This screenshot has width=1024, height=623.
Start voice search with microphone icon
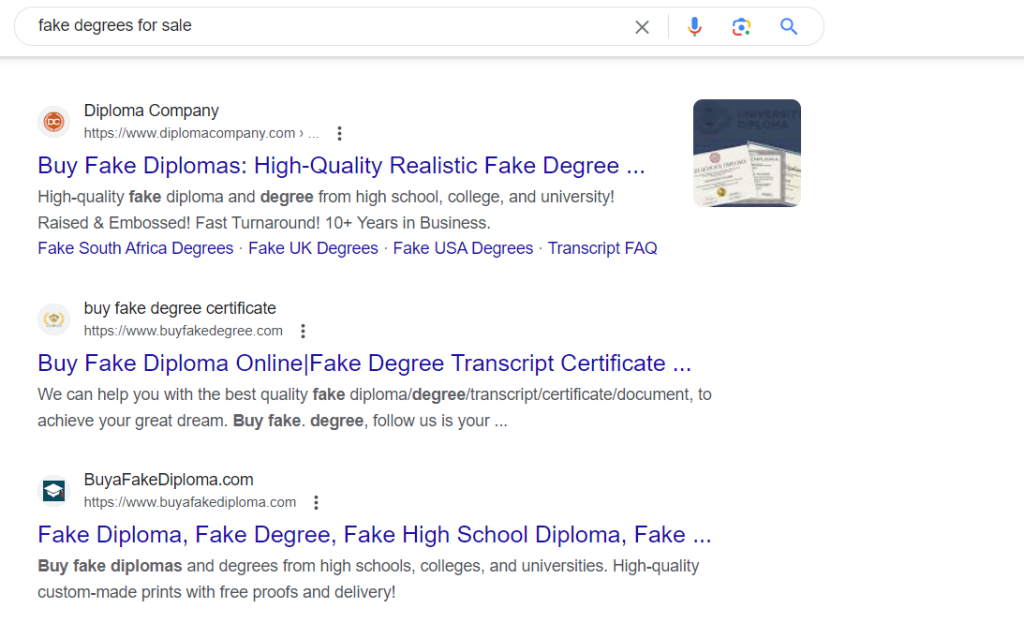point(695,27)
